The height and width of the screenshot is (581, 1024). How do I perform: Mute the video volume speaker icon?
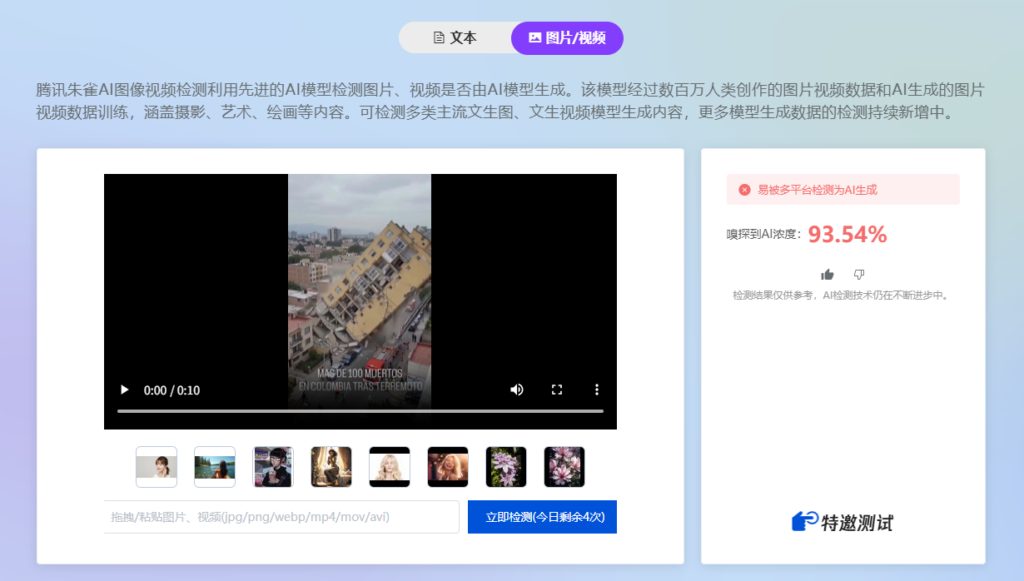(517, 390)
